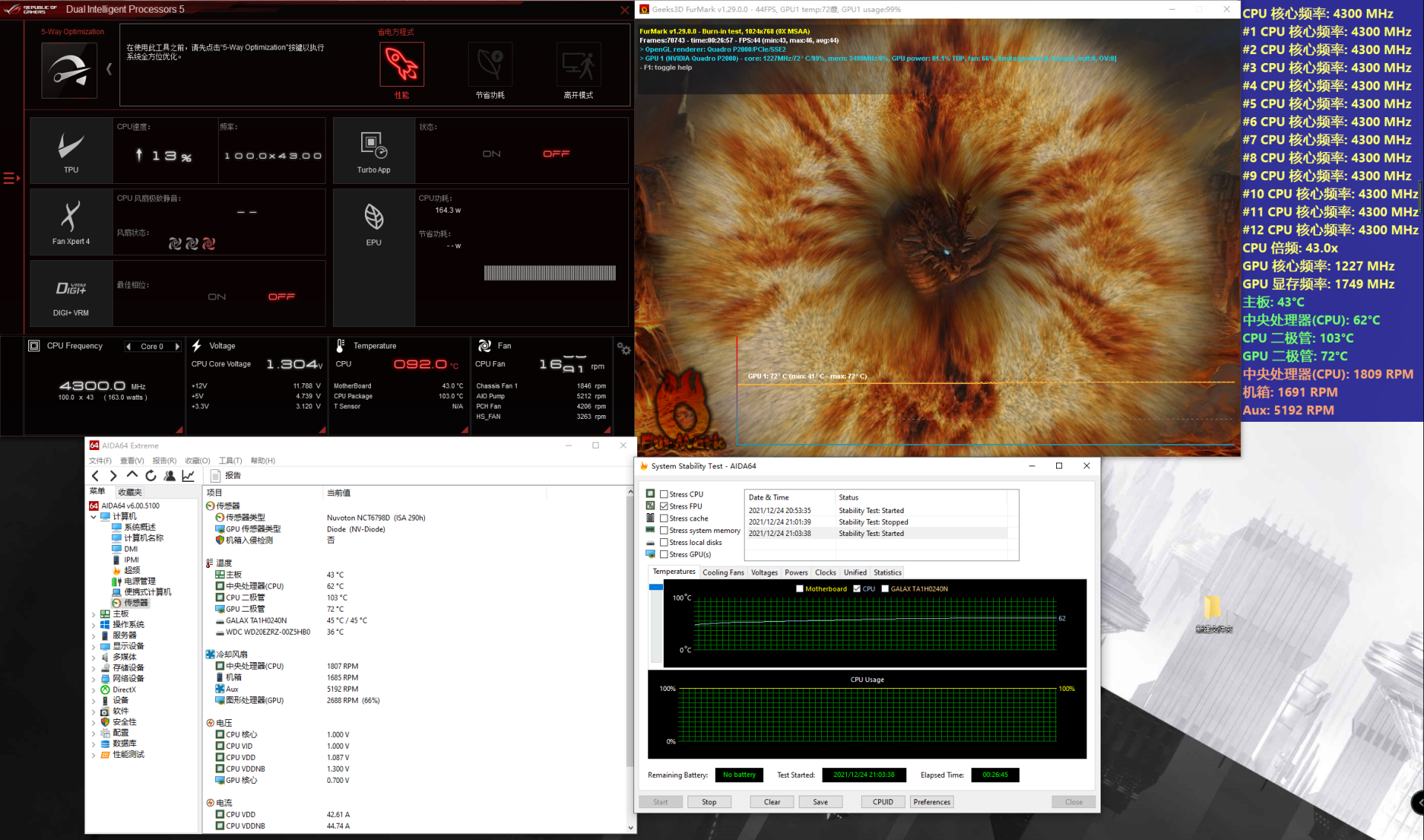Expand the 存储设备 tree node

coord(93,668)
